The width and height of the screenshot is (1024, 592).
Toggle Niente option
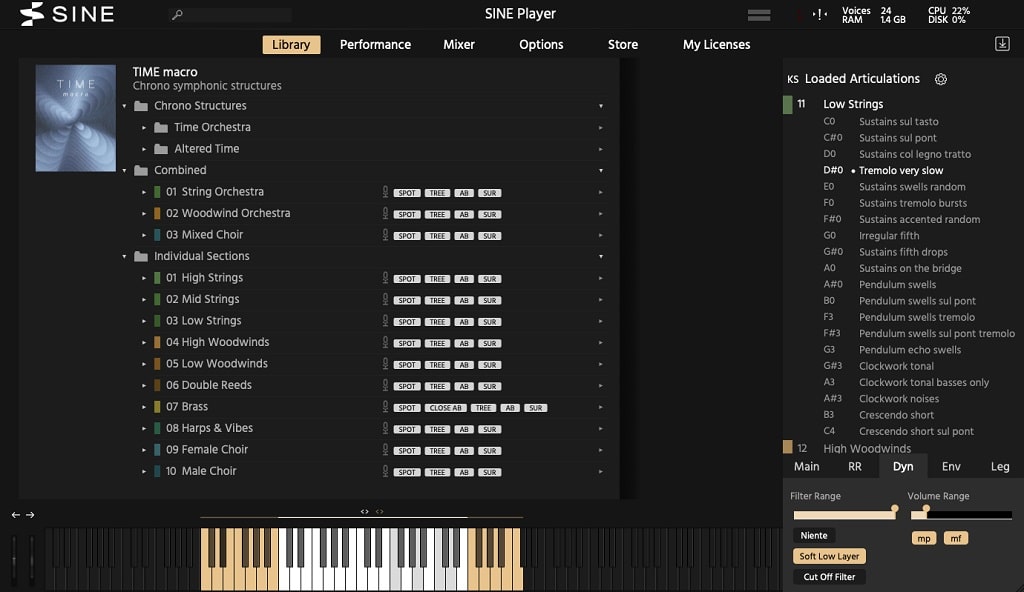(x=814, y=535)
